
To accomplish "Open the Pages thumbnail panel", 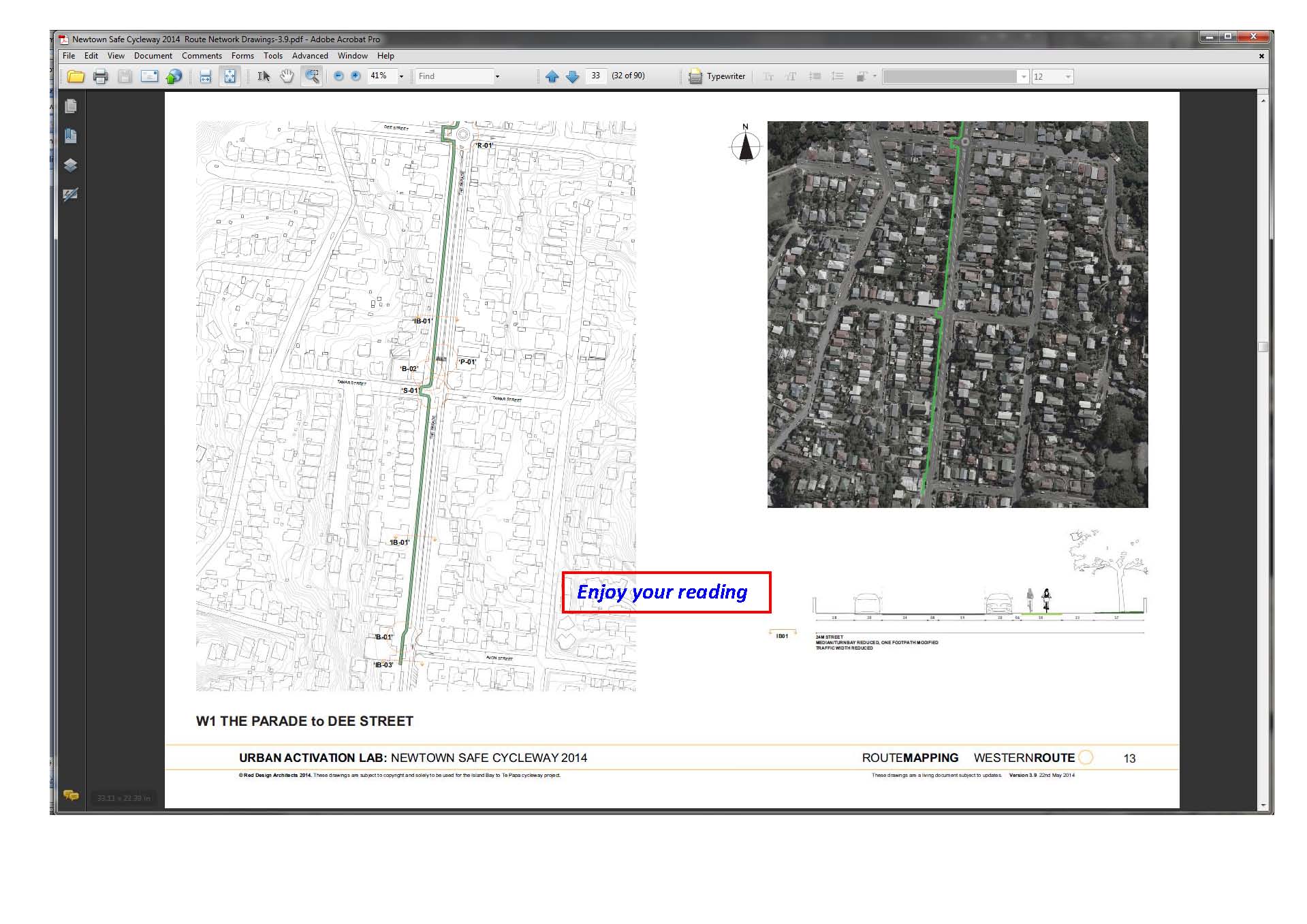I will [x=70, y=106].
